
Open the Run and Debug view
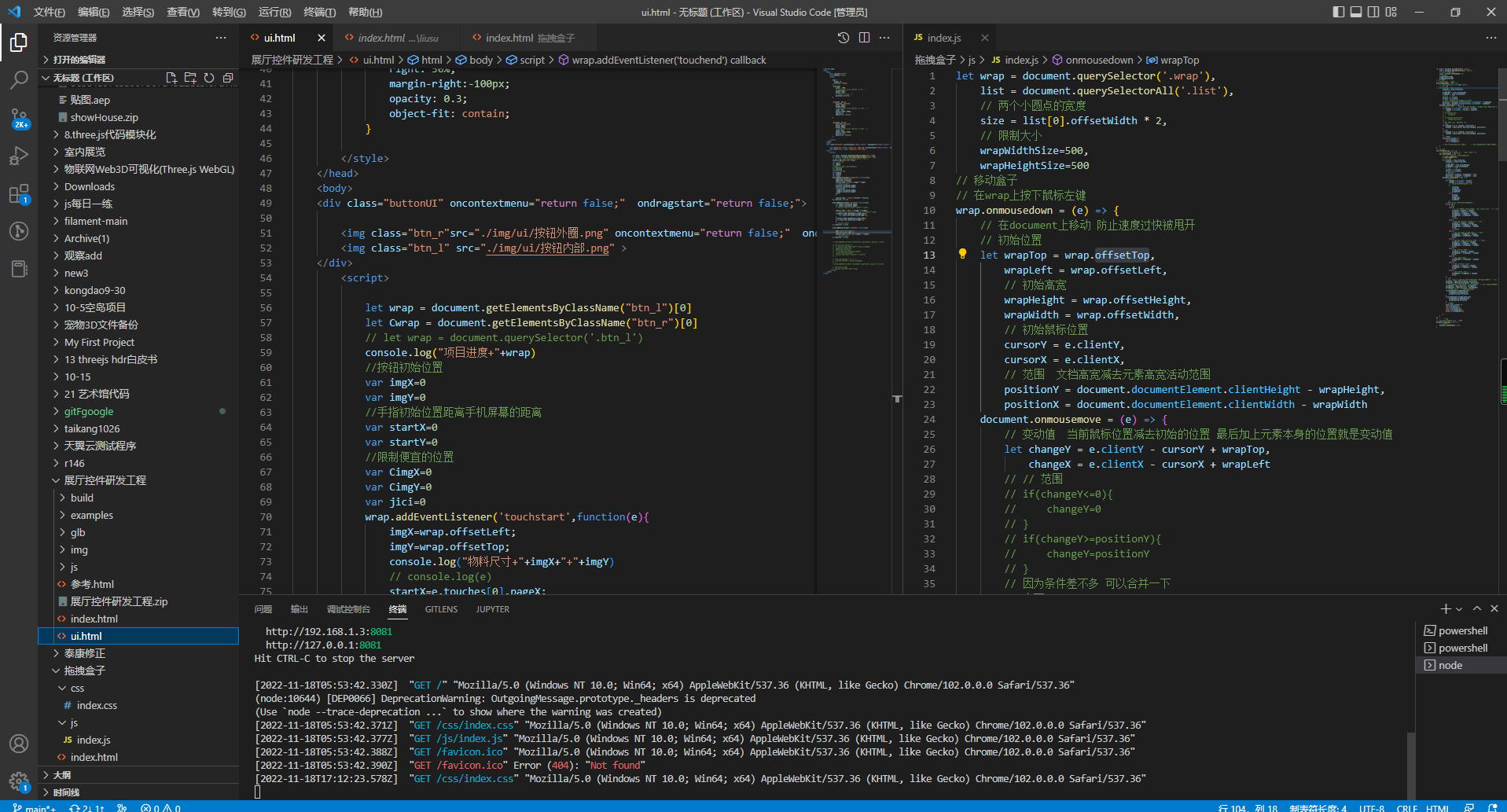click(x=19, y=156)
